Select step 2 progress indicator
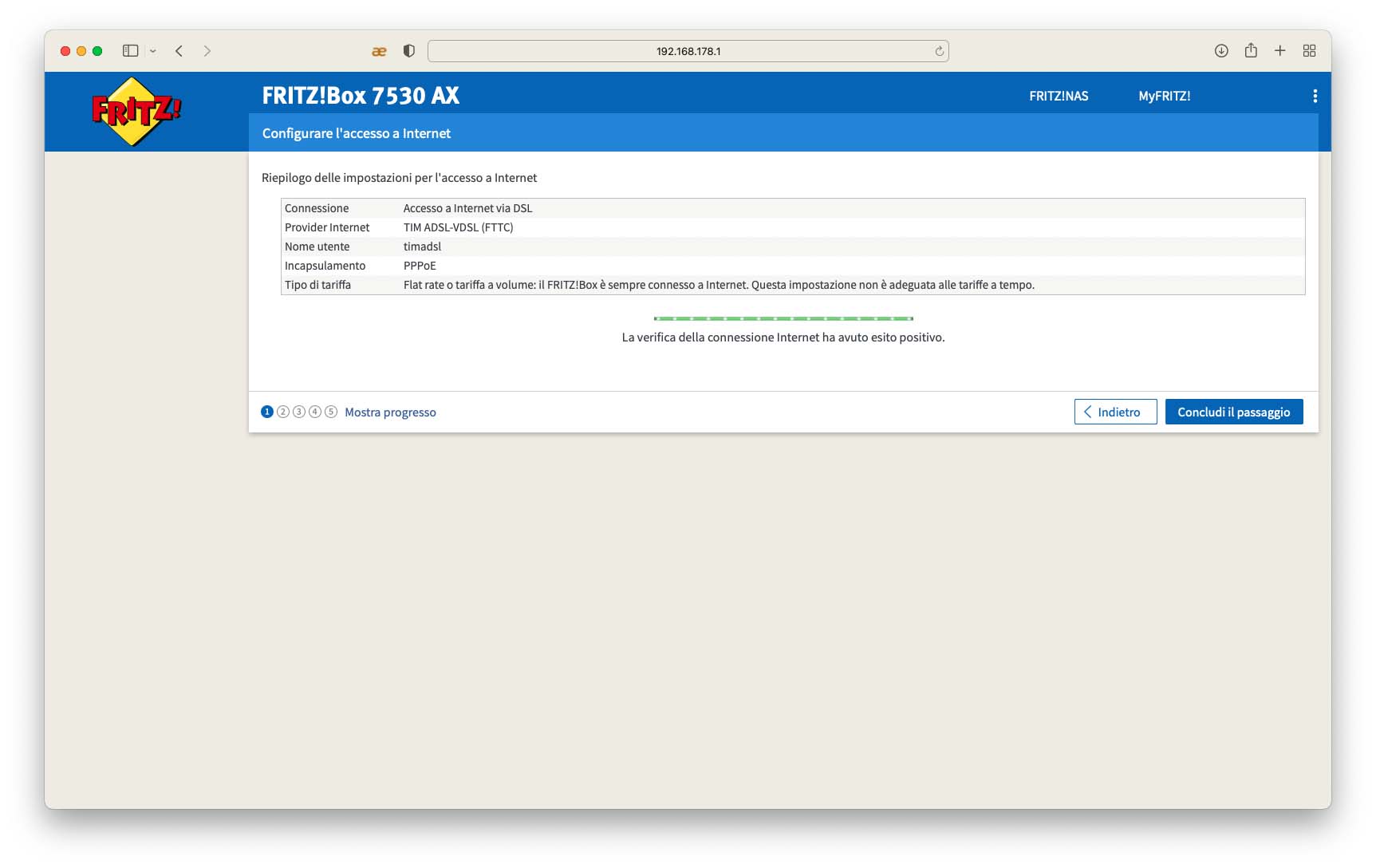 point(283,412)
